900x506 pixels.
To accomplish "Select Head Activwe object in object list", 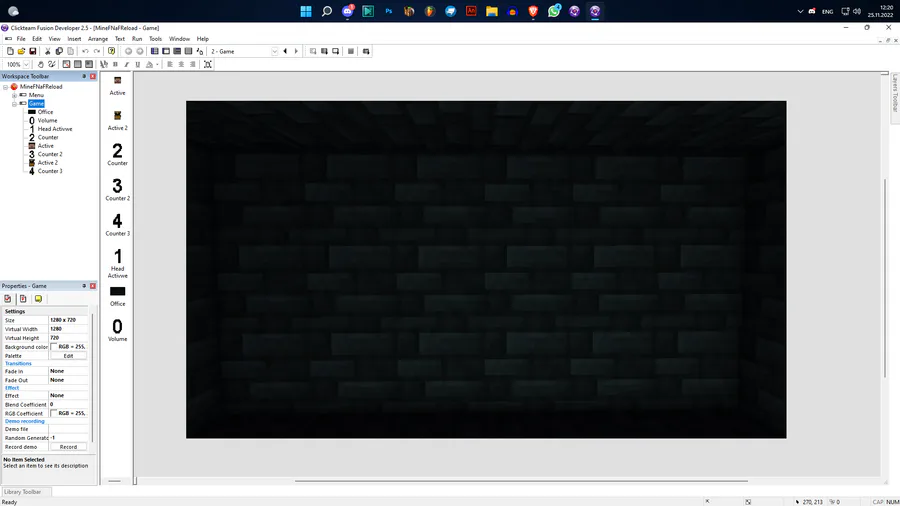I will coord(117,263).
